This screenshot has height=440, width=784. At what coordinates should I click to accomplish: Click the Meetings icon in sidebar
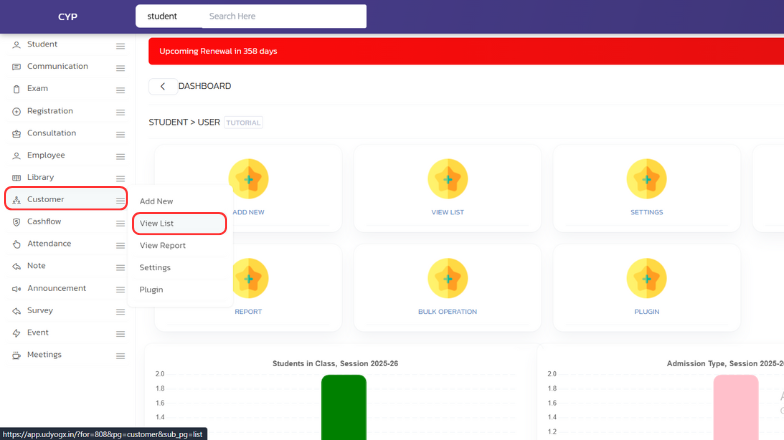coord(16,355)
